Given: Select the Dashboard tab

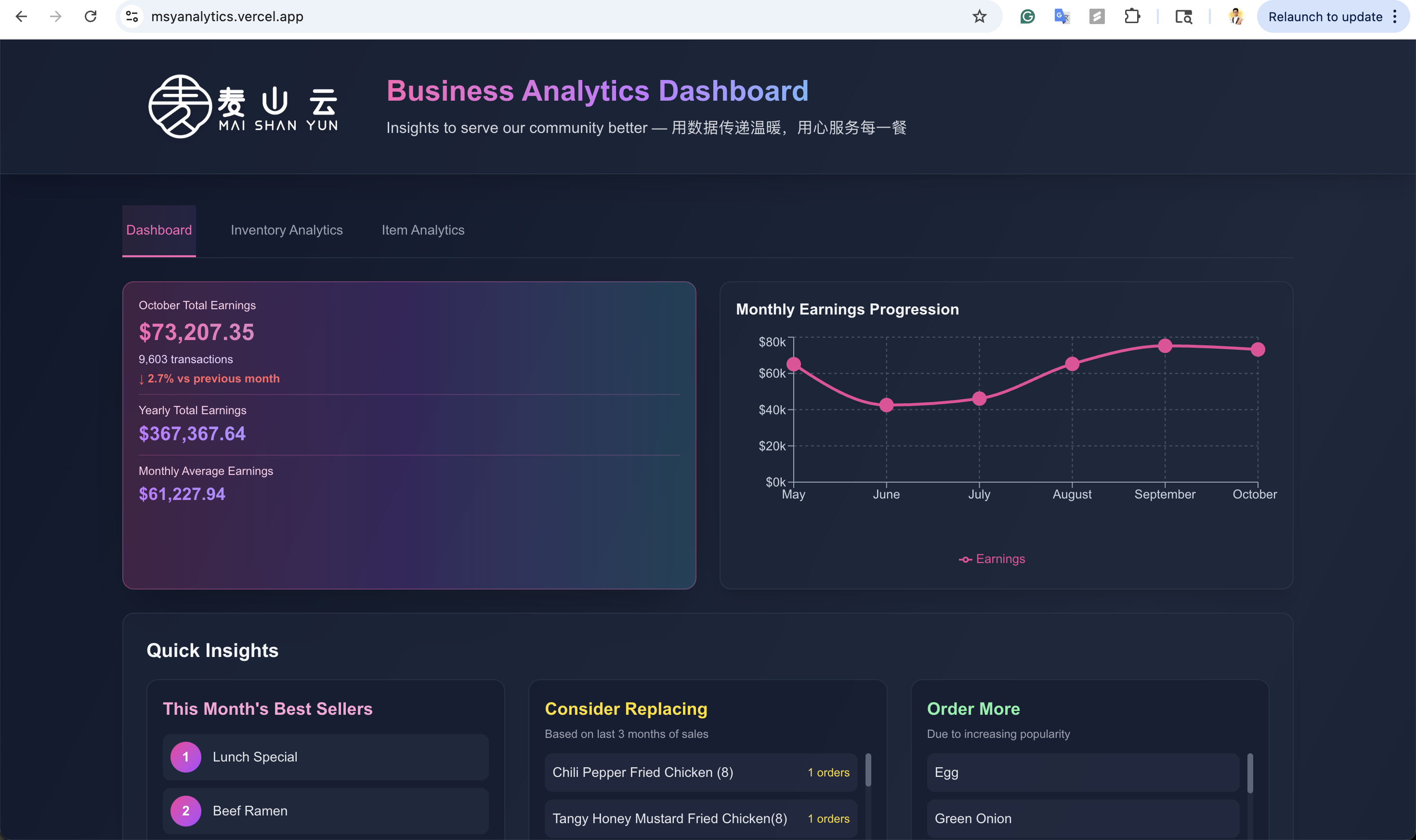Looking at the screenshot, I should point(159,230).
